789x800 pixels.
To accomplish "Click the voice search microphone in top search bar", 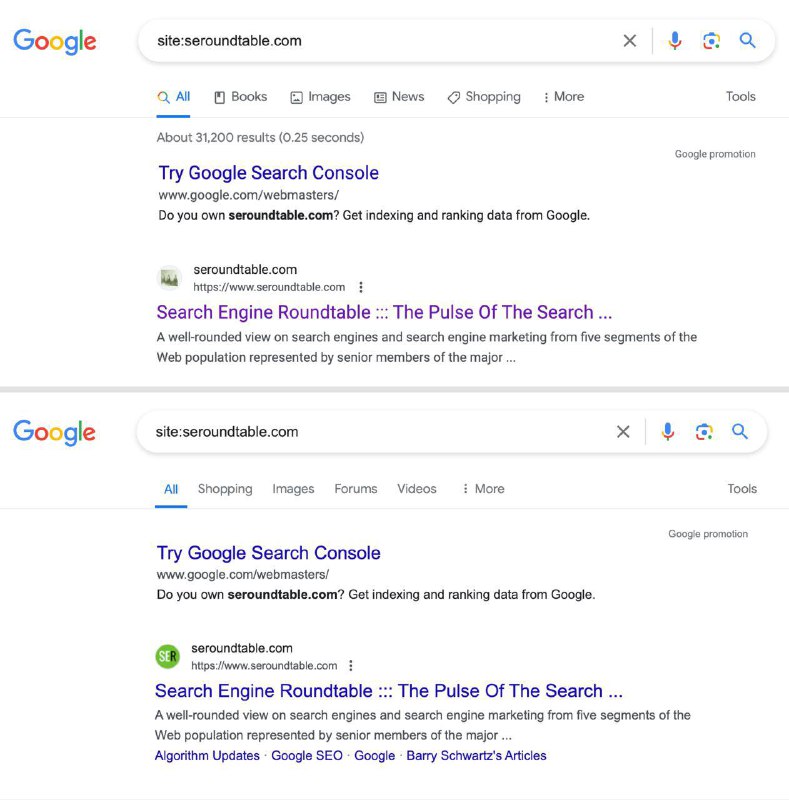I will 675,41.
